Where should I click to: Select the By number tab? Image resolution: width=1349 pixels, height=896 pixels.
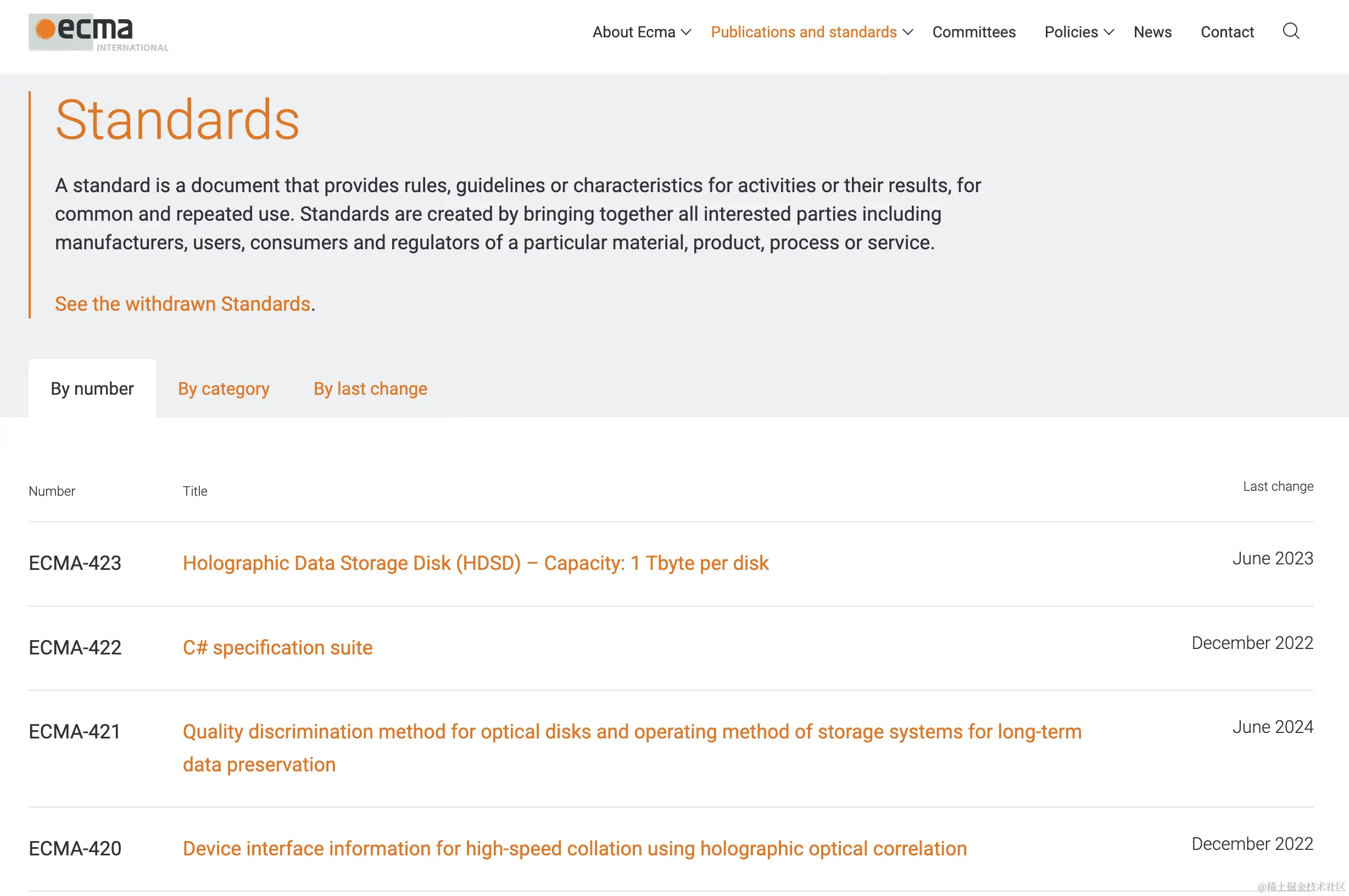(x=92, y=389)
